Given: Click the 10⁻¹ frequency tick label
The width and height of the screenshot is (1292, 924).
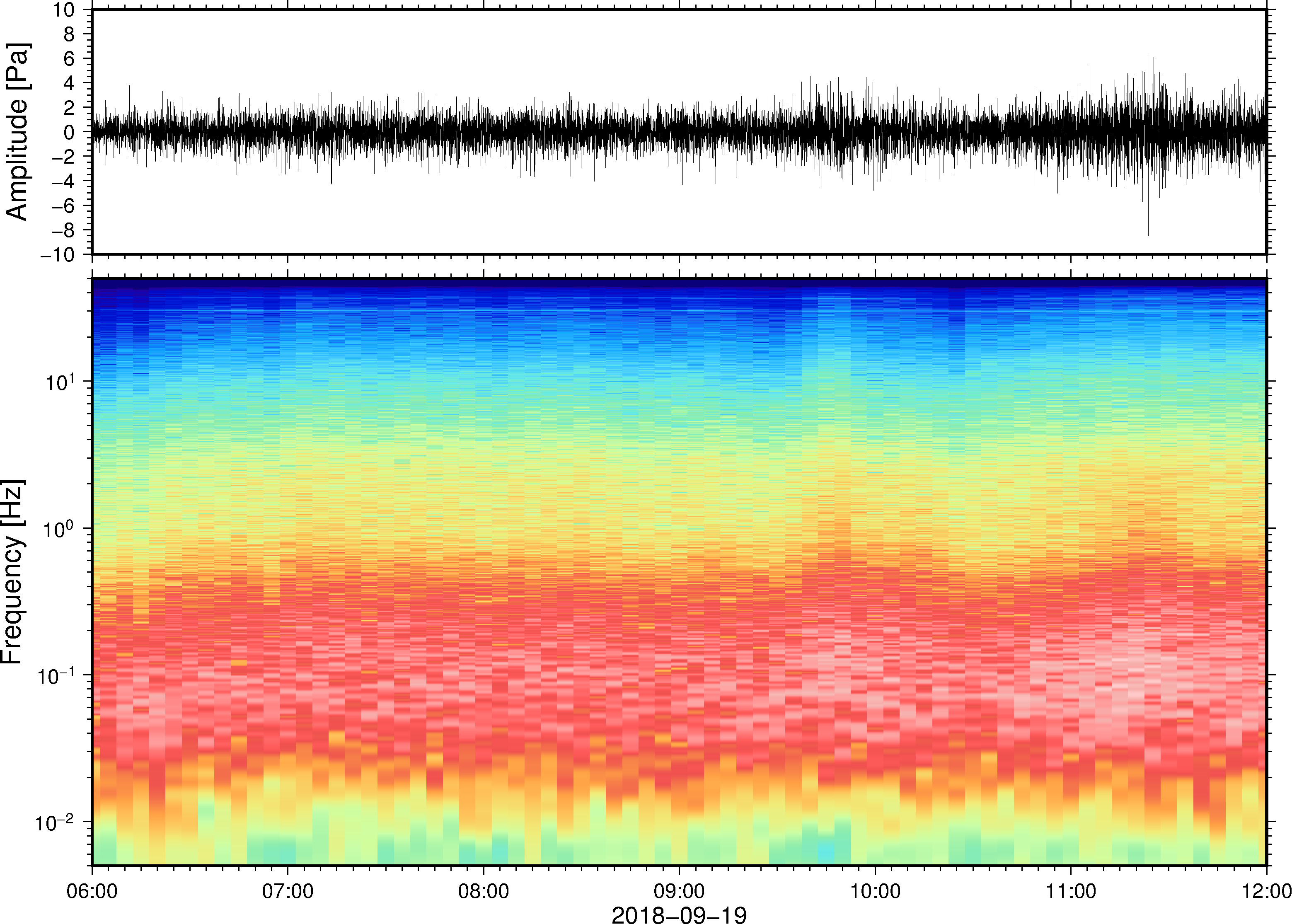Looking at the screenshot, I should [x=57, y=674].
